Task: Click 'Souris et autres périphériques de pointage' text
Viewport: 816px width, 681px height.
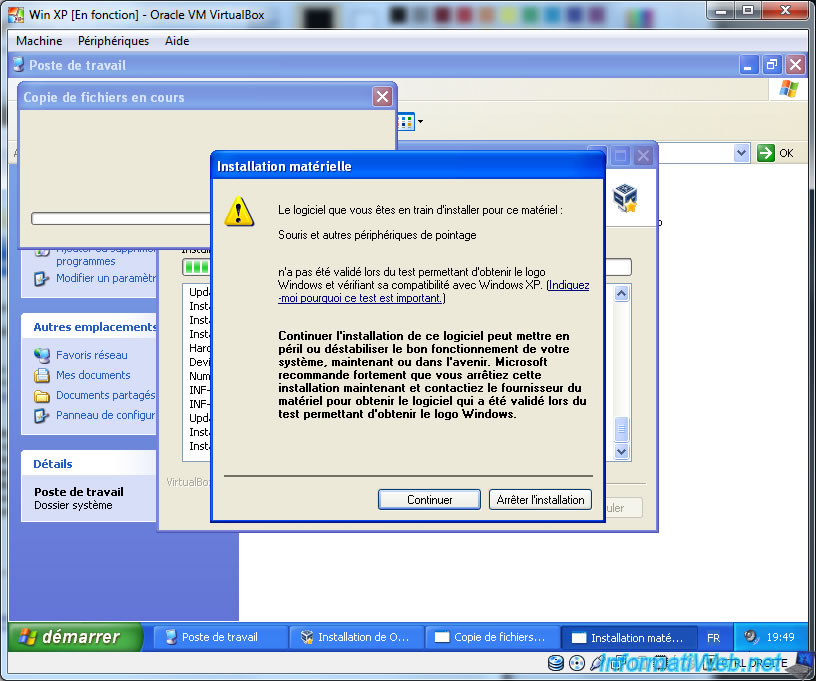Action: pyautogui.click(x=377, y=235)
